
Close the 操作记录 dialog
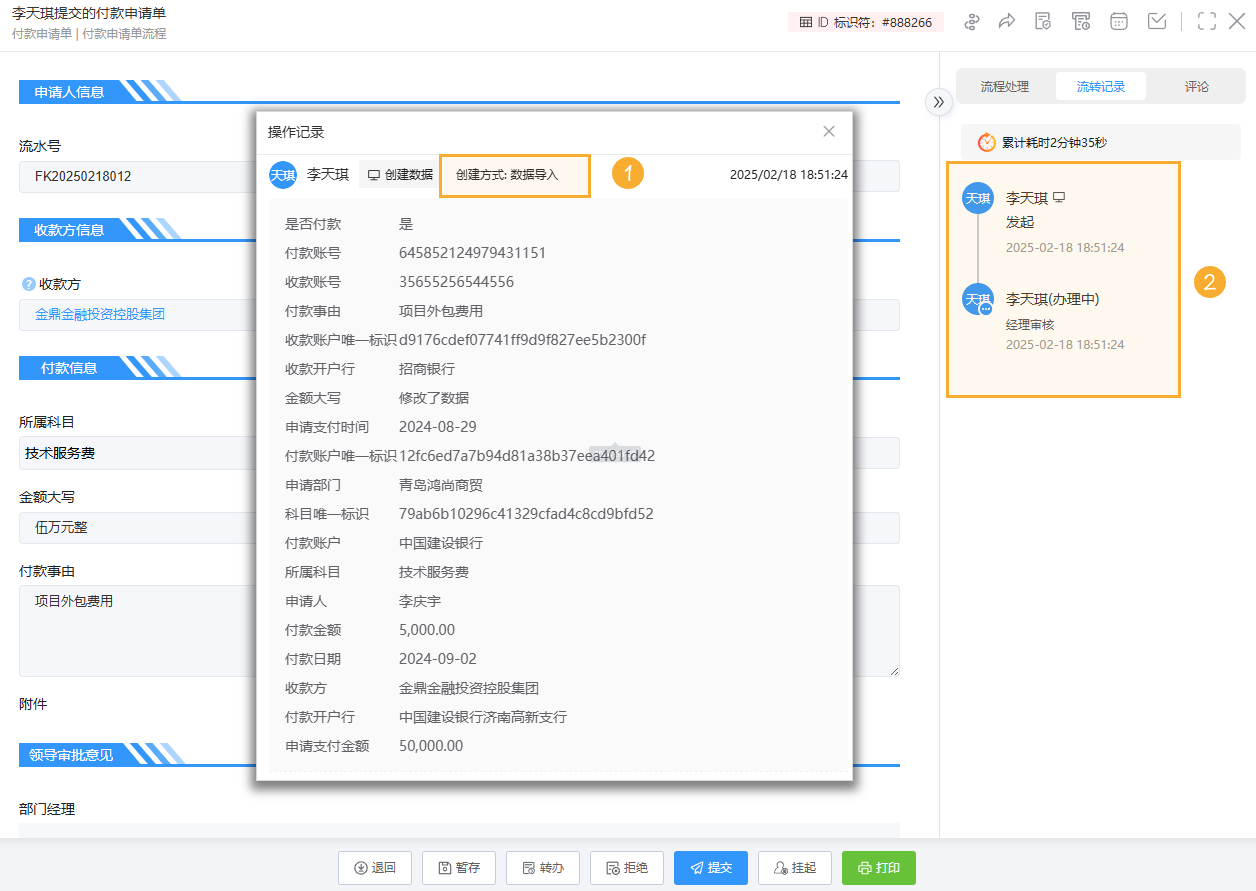coord(829,131)
